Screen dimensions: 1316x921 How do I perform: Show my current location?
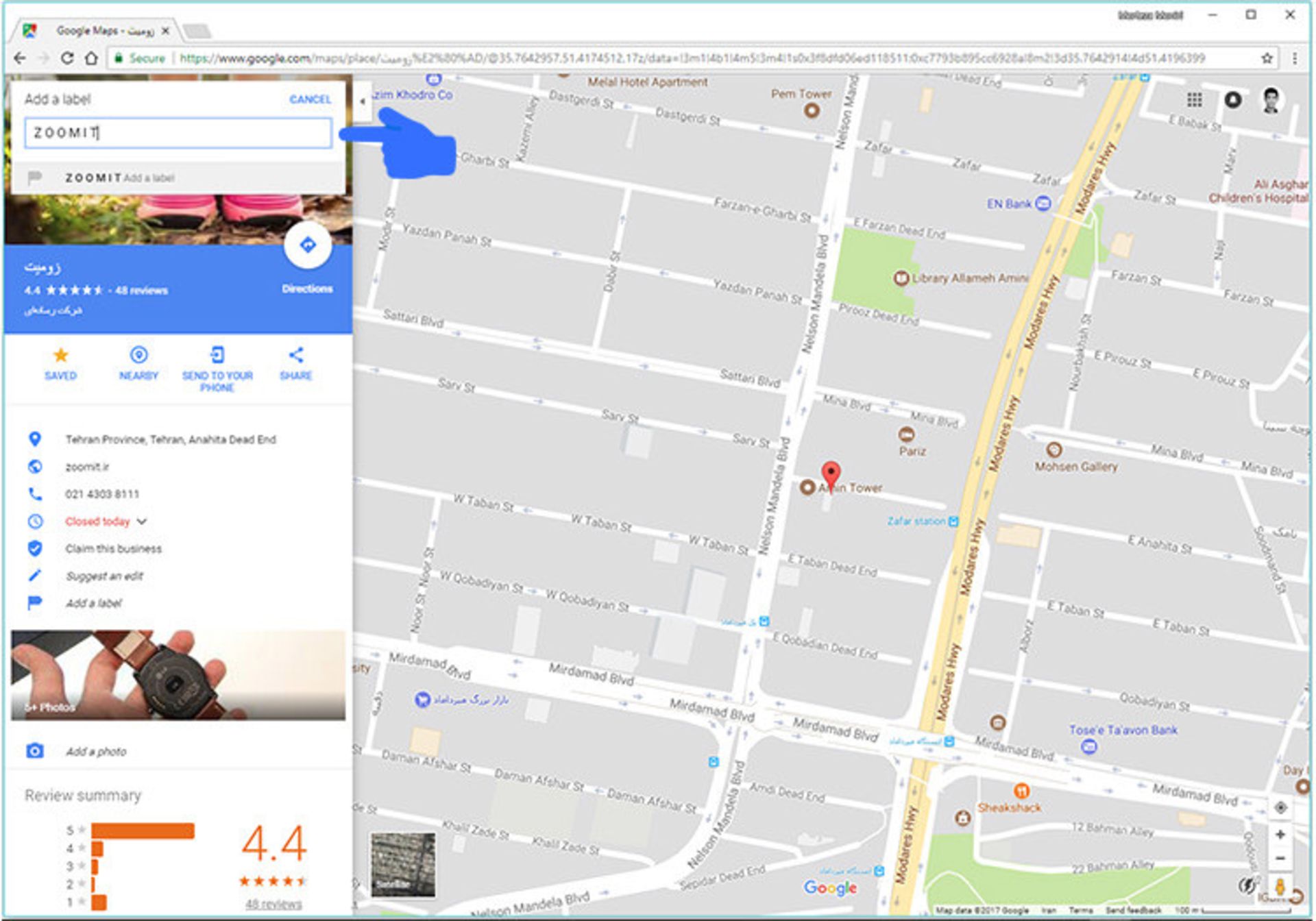(x=1280, y=808)
